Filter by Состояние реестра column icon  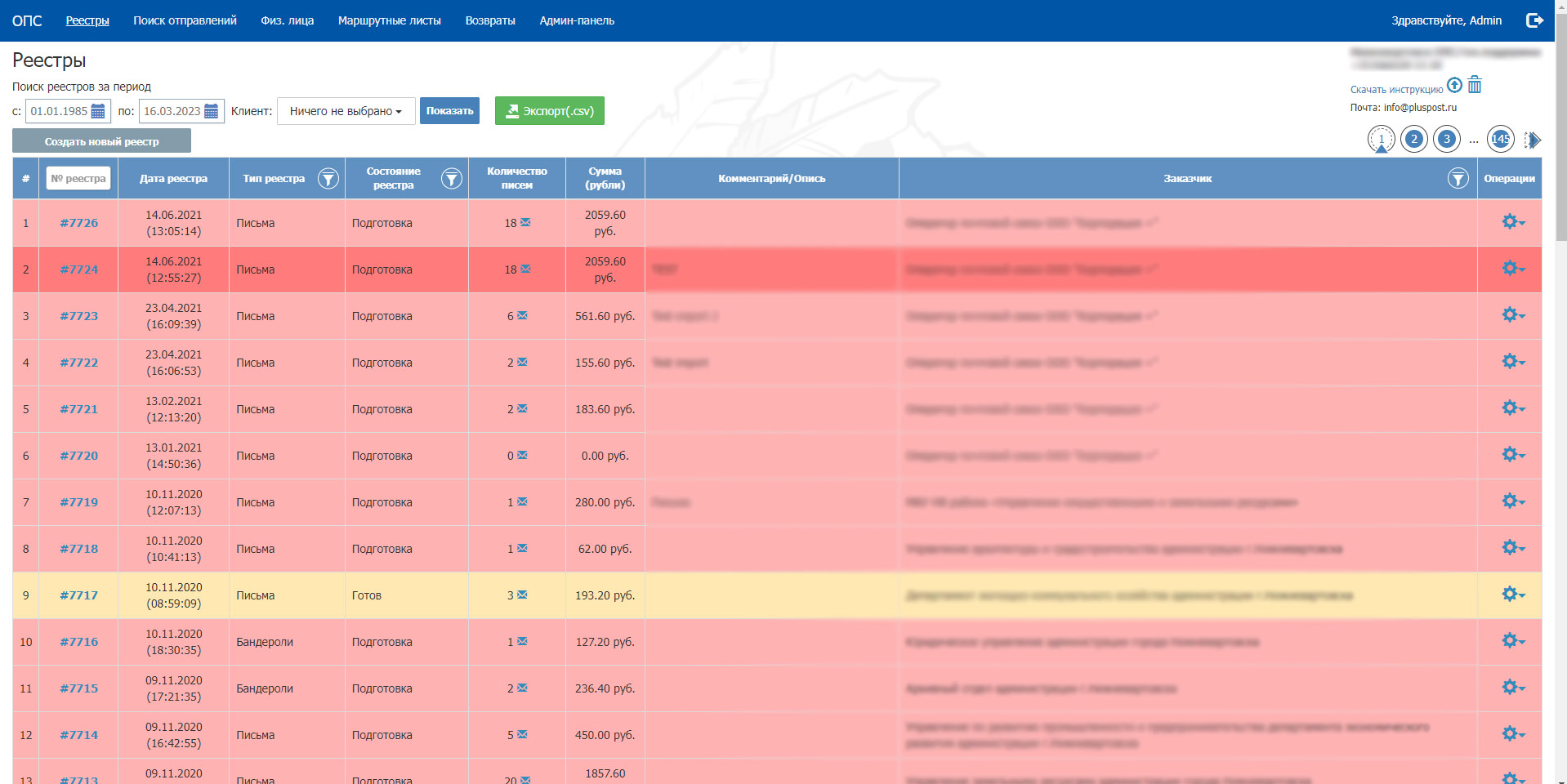(451, 179)
